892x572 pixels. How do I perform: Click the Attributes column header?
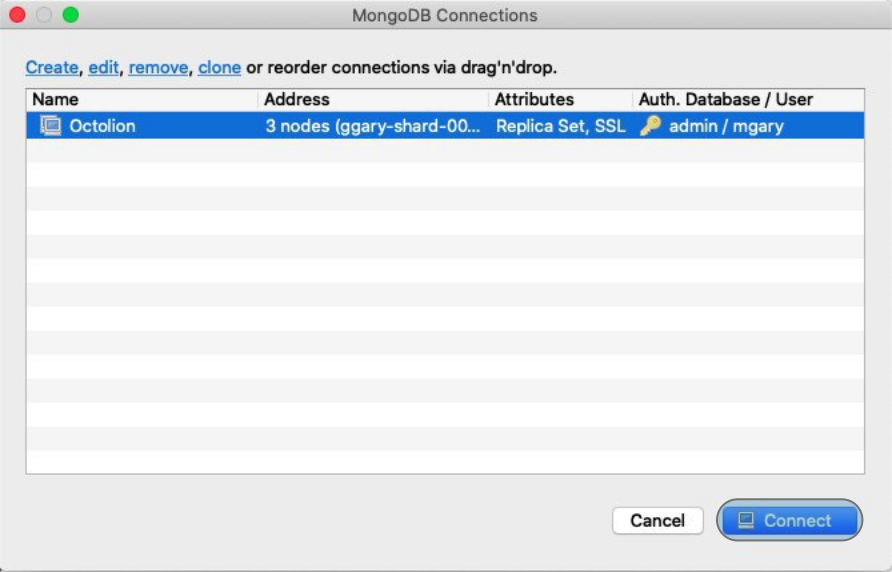point(561,100)
